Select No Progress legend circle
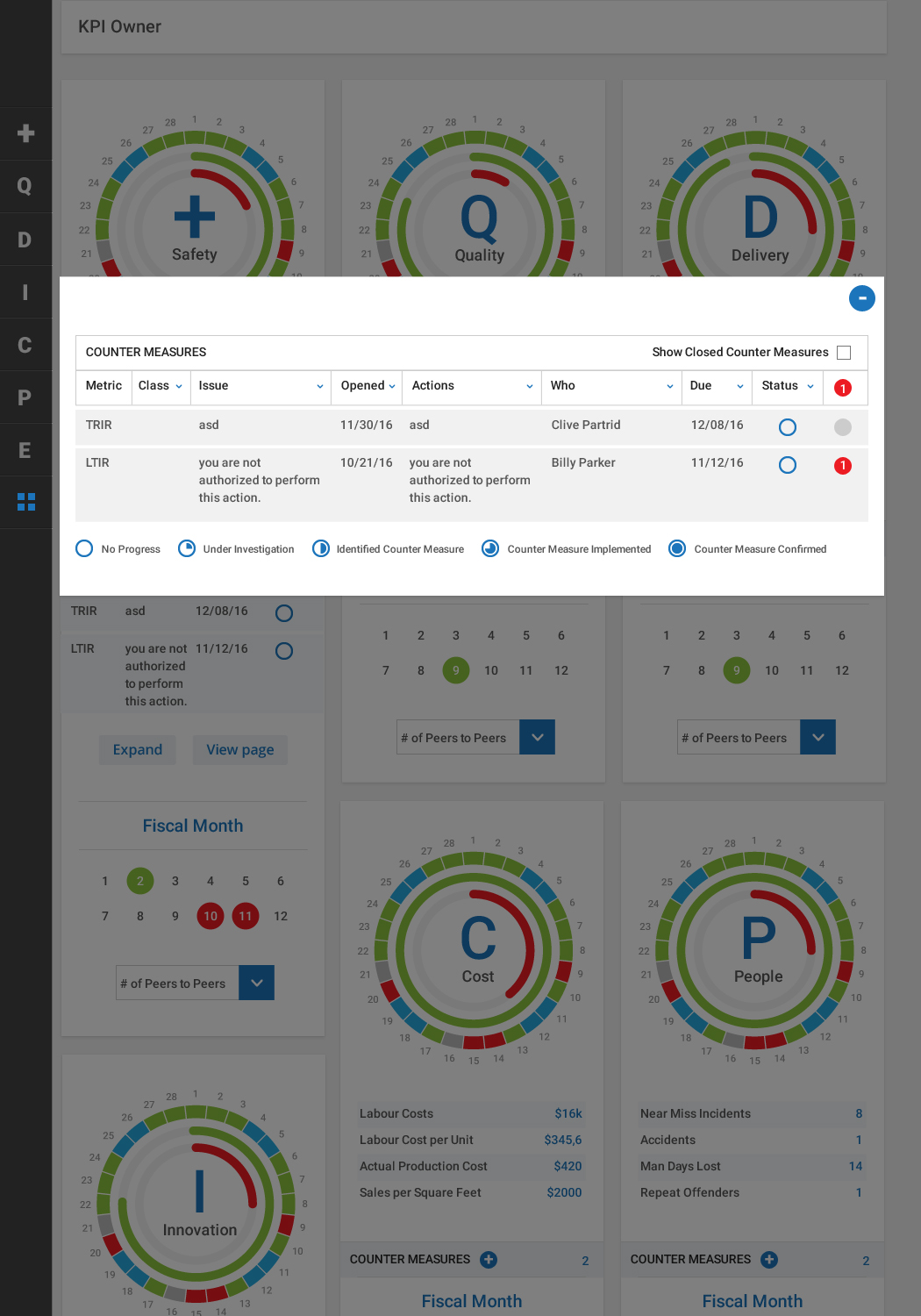This screenshot has width=921, height=1316. coord(84,548)
